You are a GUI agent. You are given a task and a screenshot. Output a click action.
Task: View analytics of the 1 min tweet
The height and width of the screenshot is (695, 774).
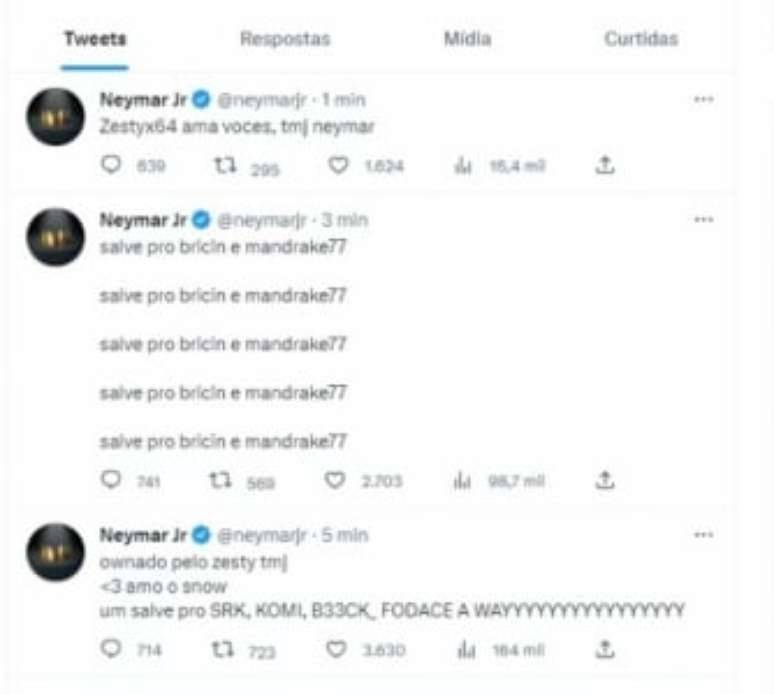pyautogui.click(x=463, y=165)
